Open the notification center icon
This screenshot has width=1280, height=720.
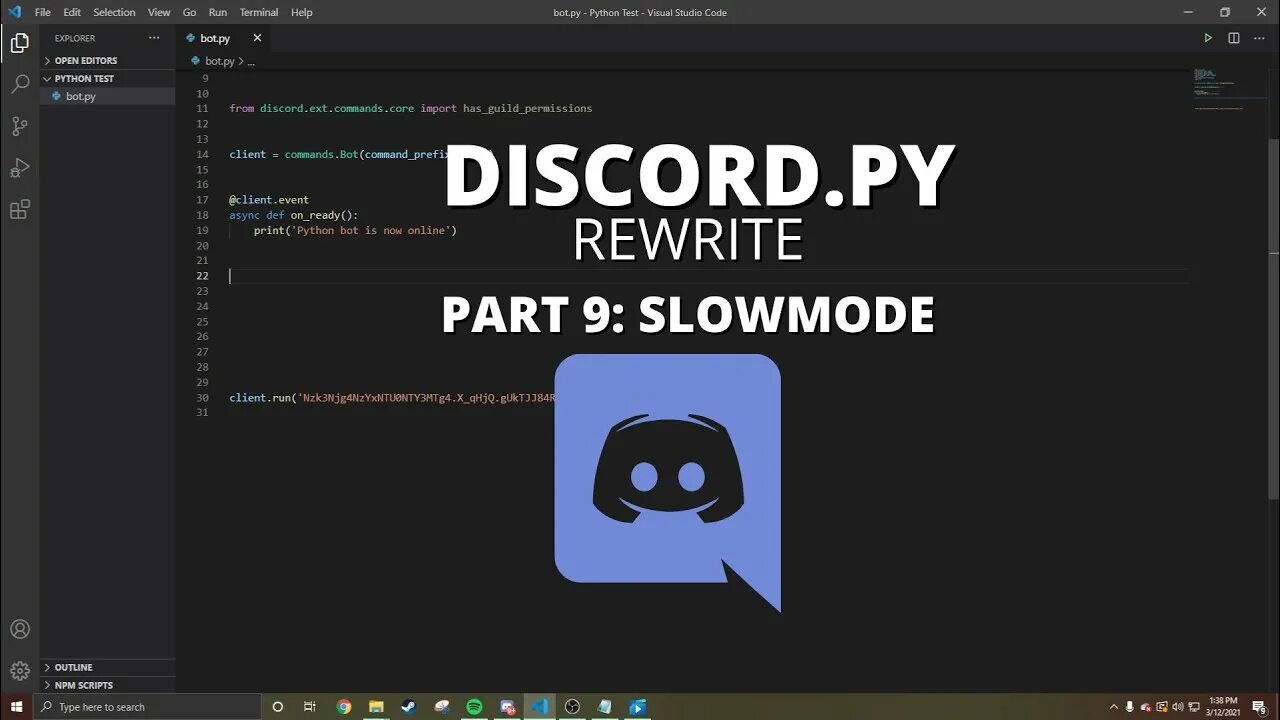(1259, 707)
